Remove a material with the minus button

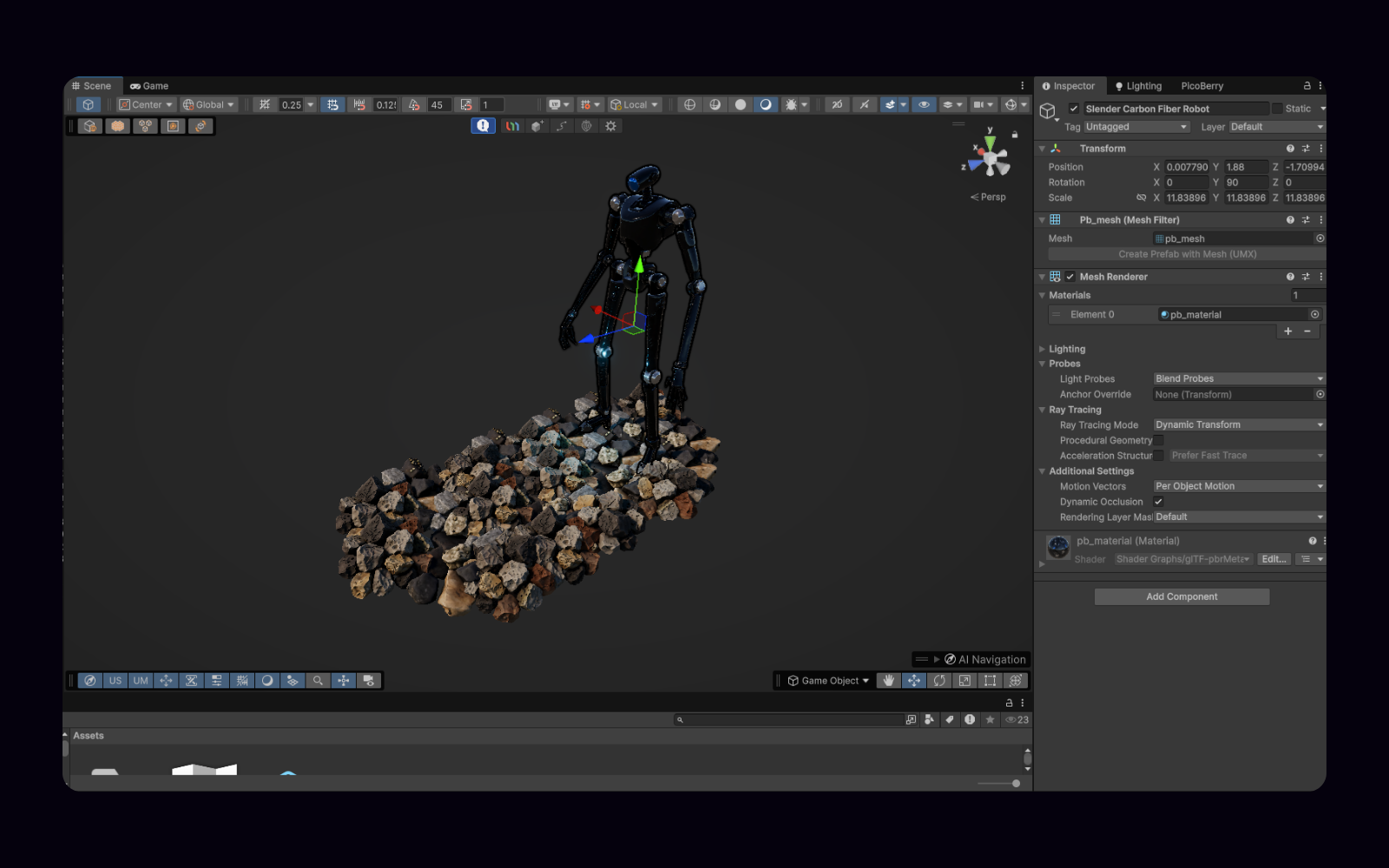[1307, 331]
